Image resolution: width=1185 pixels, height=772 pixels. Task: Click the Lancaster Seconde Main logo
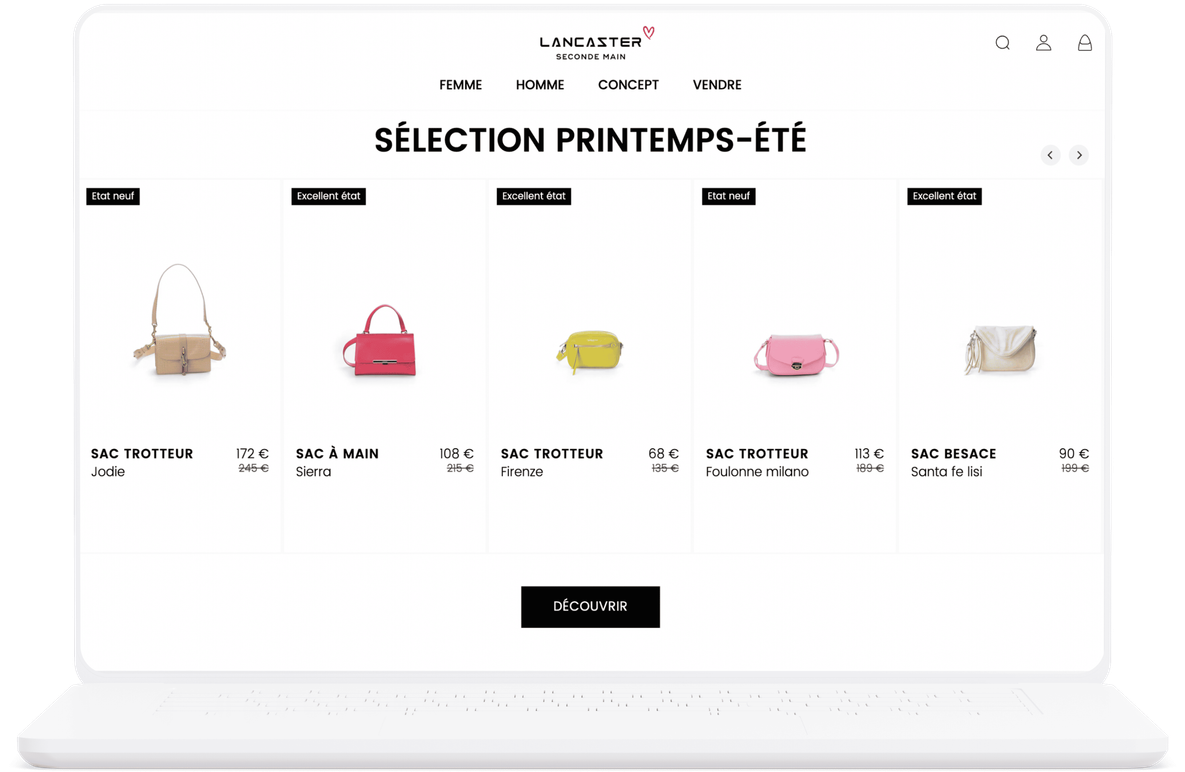pyautogui.click(x=596, y=44)
